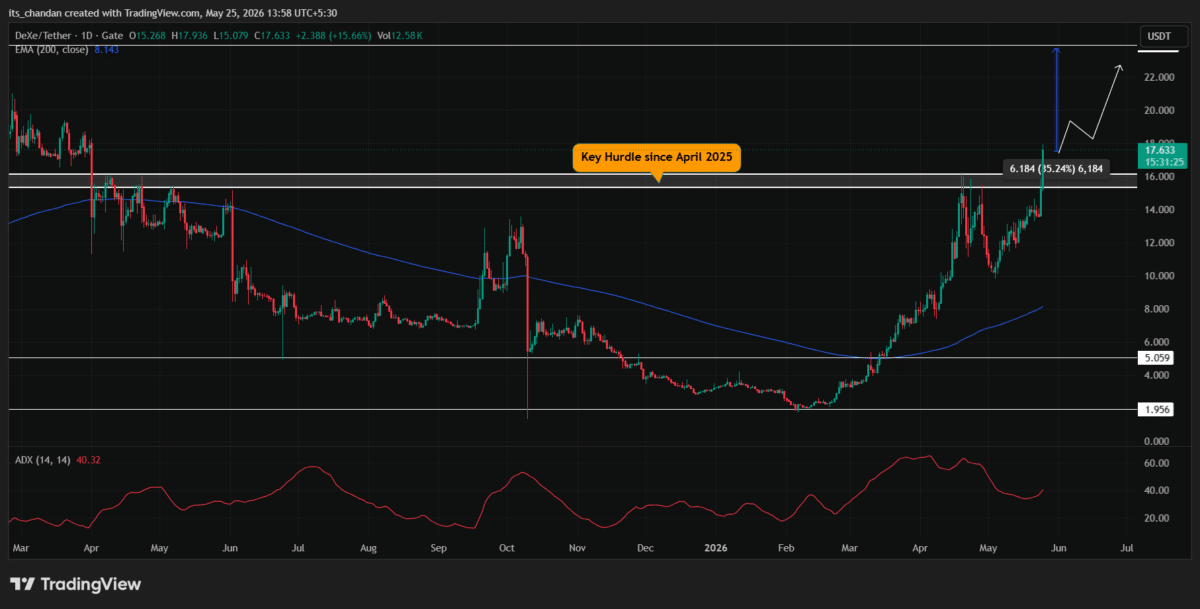The image size is (1200, 609).
Task: Click the Nov label on time axis
Action: click(x=577, y=549)
